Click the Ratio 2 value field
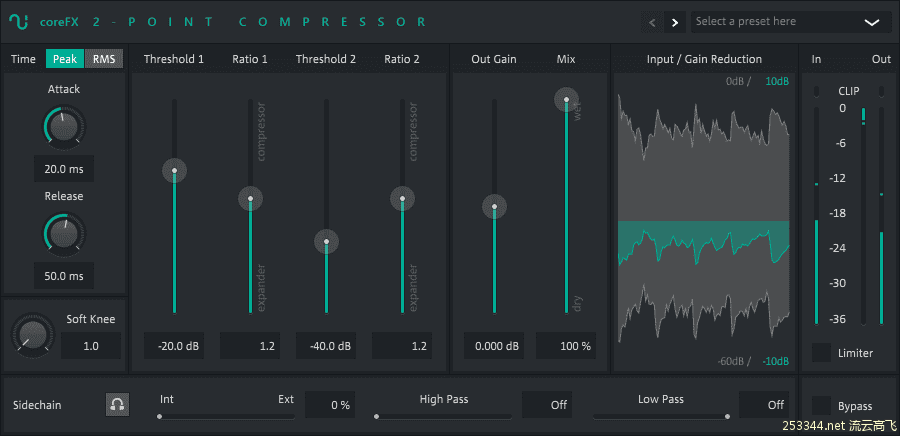Screen dimensions: 900x436 [x=402, y=346]
